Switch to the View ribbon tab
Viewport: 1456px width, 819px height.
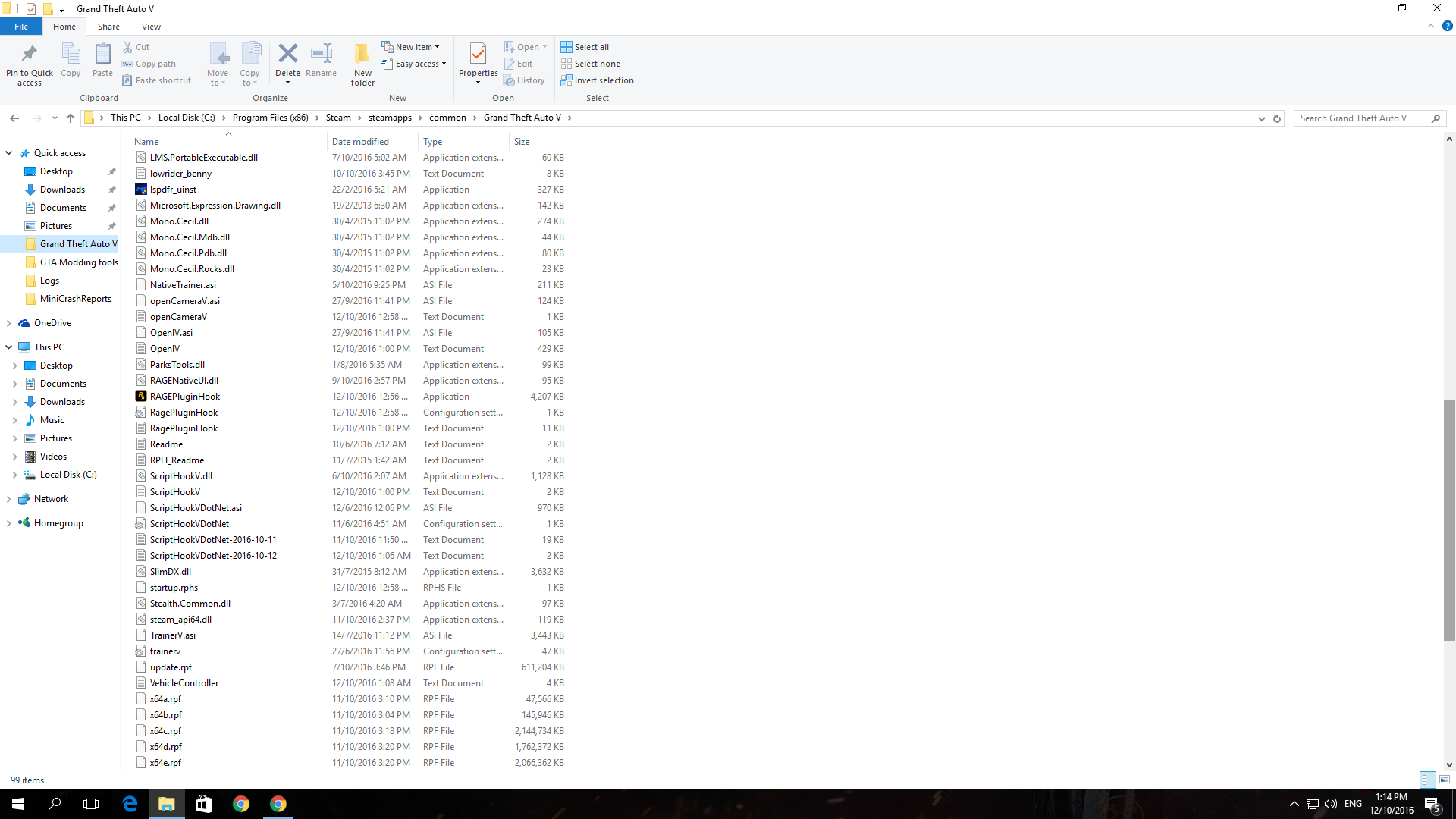pyautogui.click(x=151, y=27)
